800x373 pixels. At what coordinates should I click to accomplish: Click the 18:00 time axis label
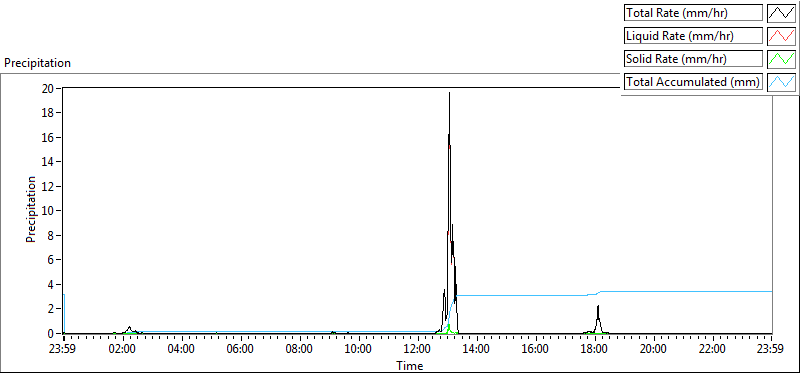click(594, 350)
